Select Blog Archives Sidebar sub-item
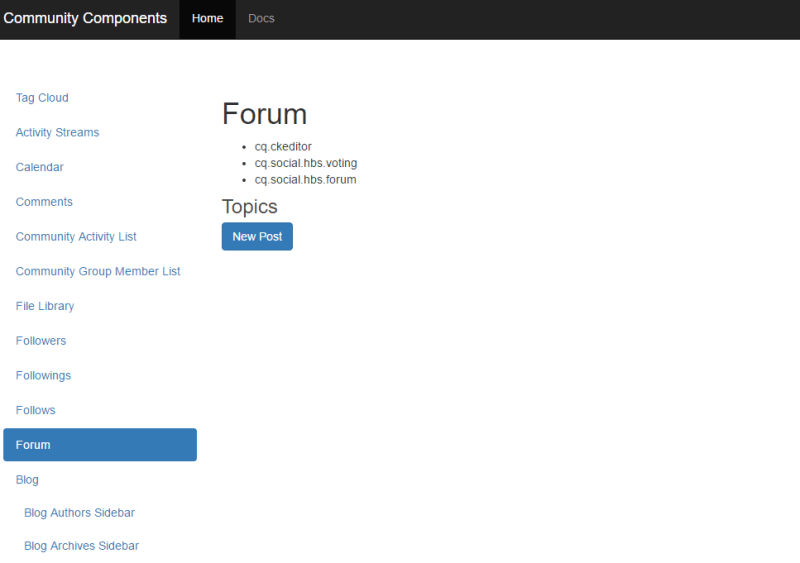 pyautogui.click(x=81, y=546)
